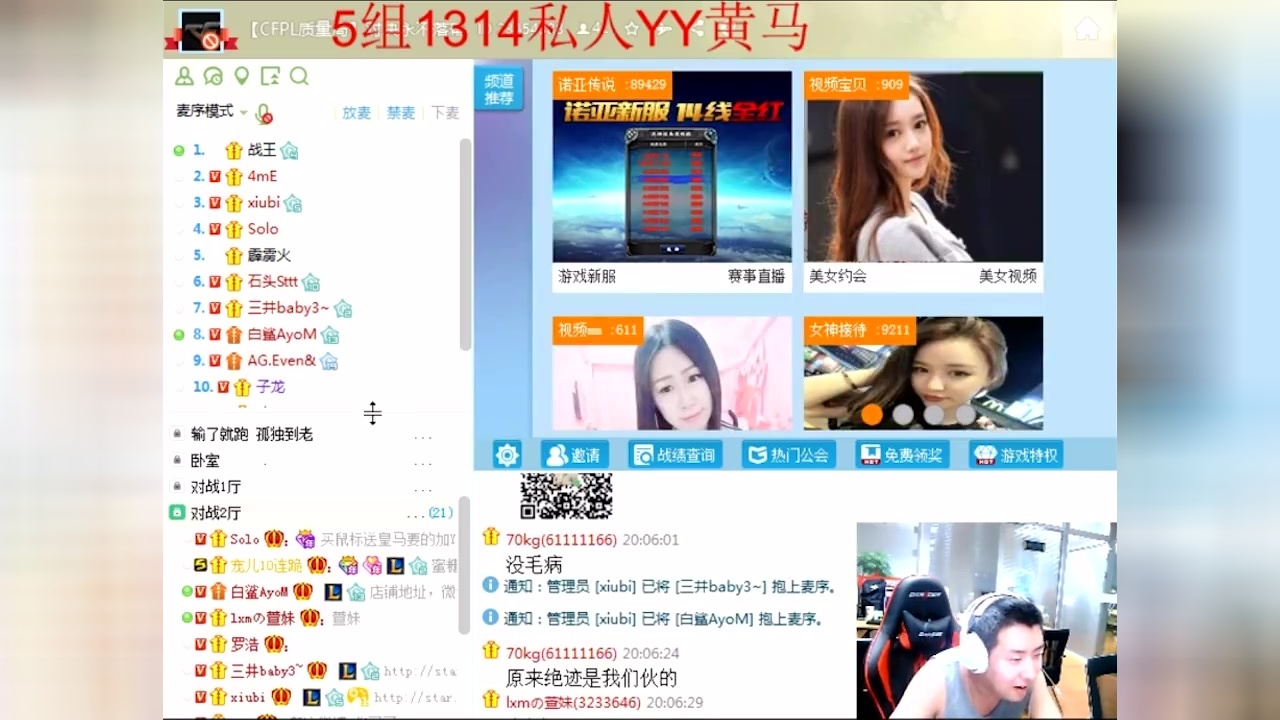
Task: Click the V badge beside 三井baby3~ in mic queue
Action: tap(214, 308)
